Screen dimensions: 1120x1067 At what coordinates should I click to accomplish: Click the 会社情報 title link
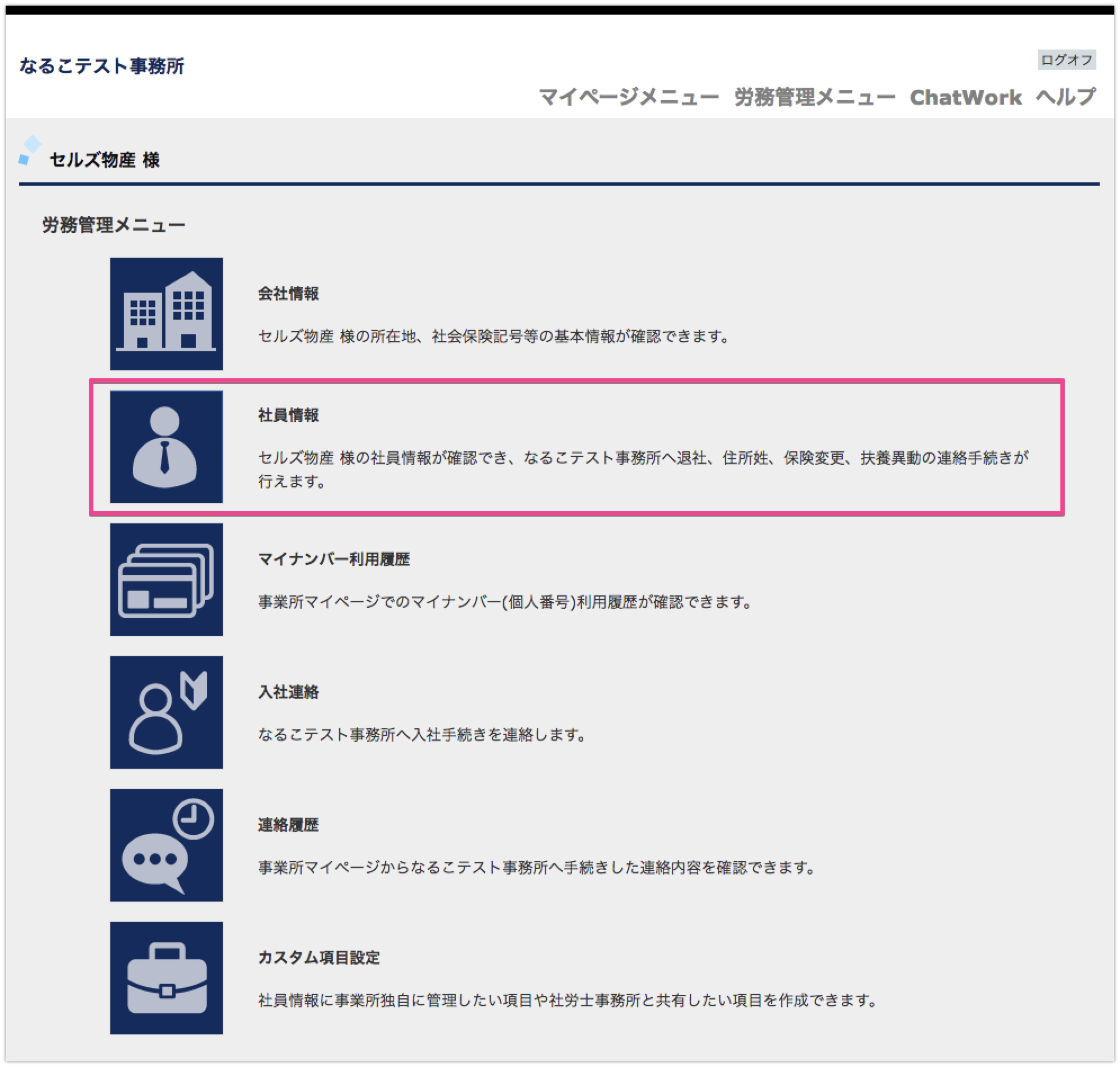pos(288,294)
